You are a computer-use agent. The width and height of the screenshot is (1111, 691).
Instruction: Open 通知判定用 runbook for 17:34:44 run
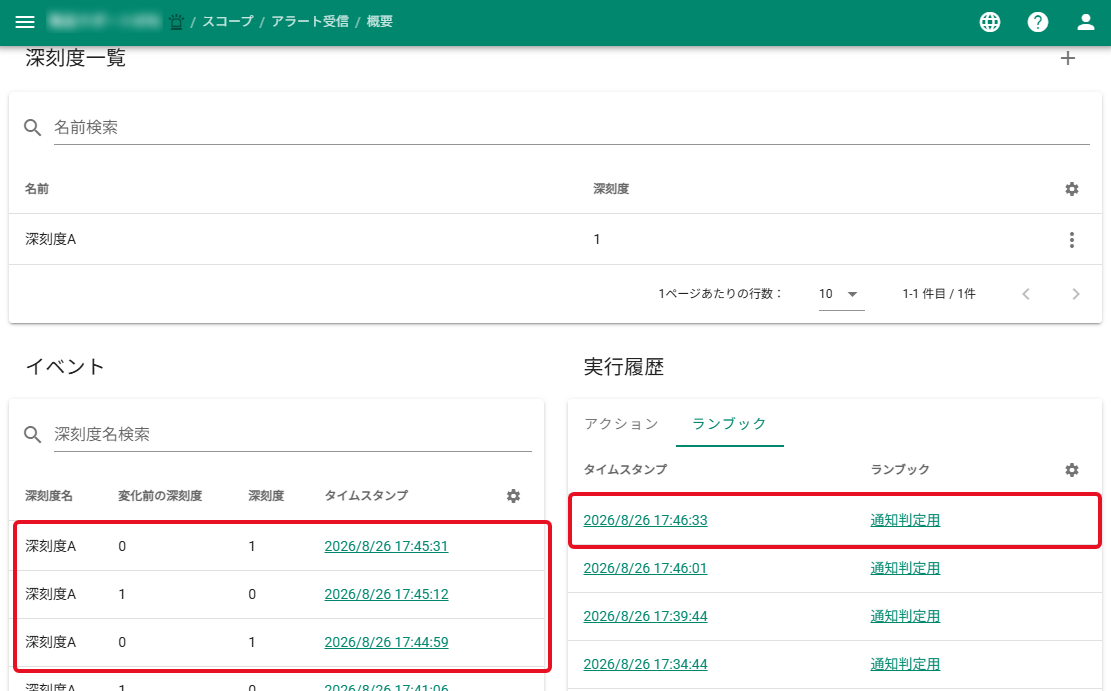(905, 665)
